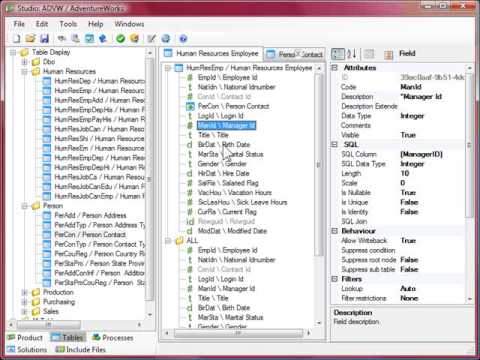The width and height of the screenshot is (480, 360).
Task: Collapse the Behaviour property section
Action: point(335,231)
